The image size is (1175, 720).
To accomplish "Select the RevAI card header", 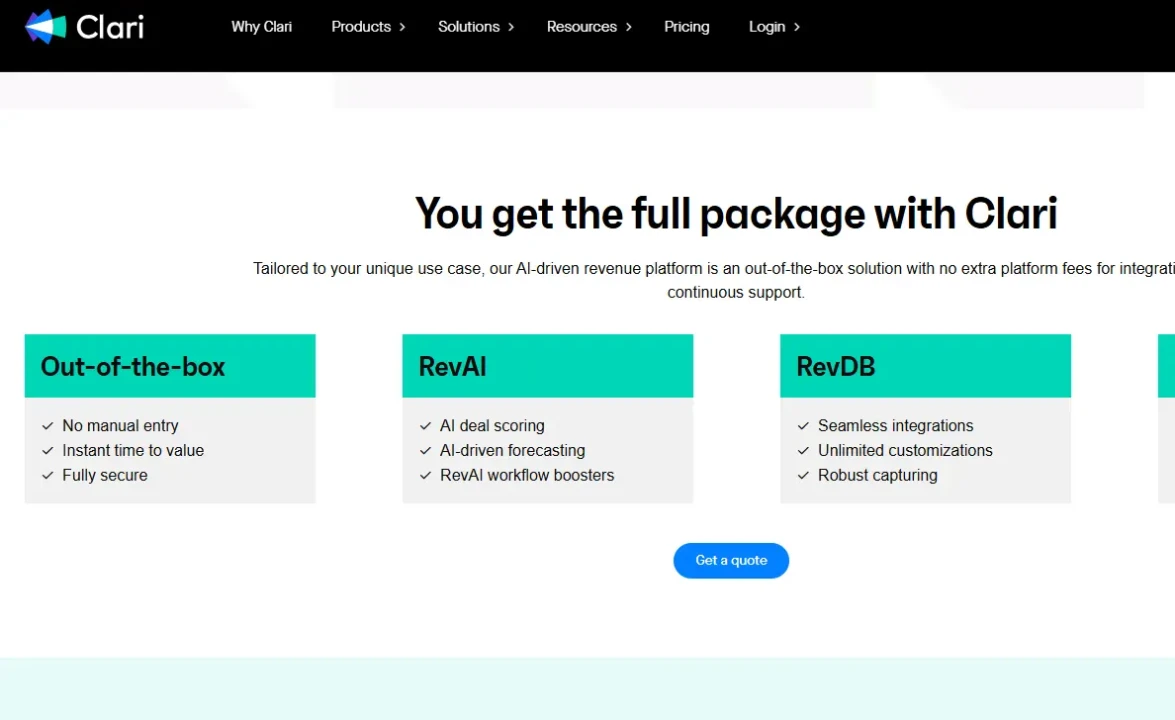I will pyautogui.click(x=548, y=366).
